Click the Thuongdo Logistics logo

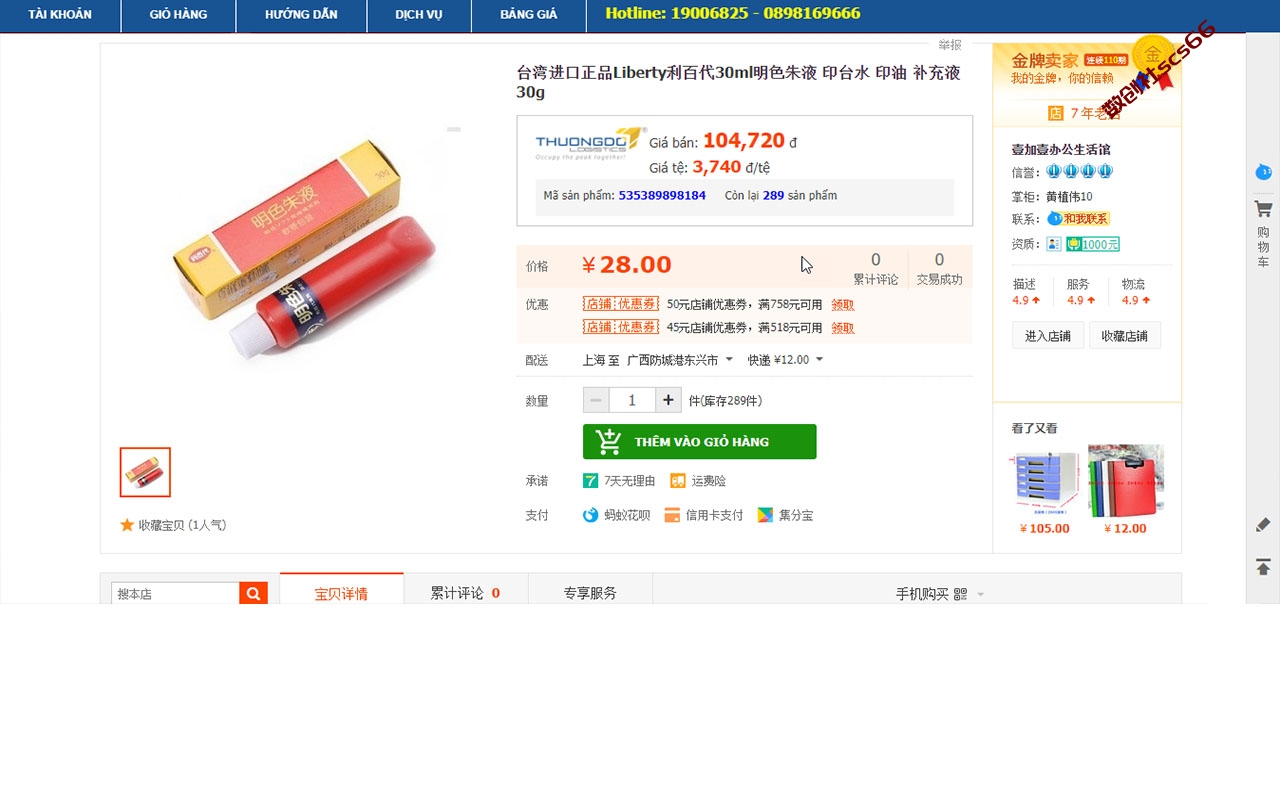[588, 143]
